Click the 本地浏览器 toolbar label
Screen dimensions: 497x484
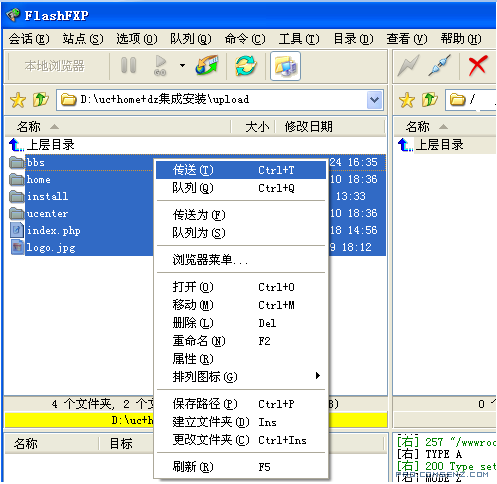[x=55, y=66]
